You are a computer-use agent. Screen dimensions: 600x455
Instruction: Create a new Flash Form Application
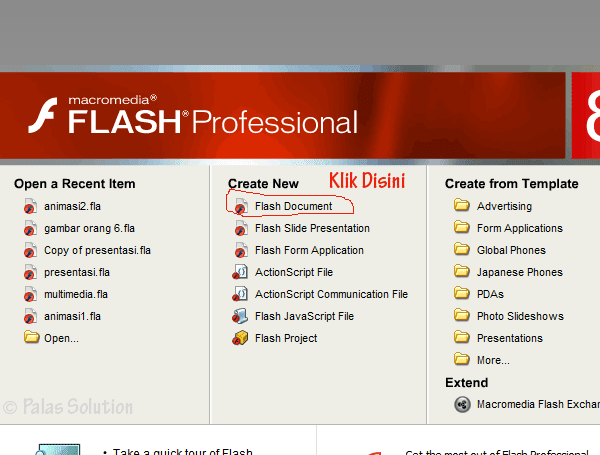pyautogui.click(x=309, y=251)
